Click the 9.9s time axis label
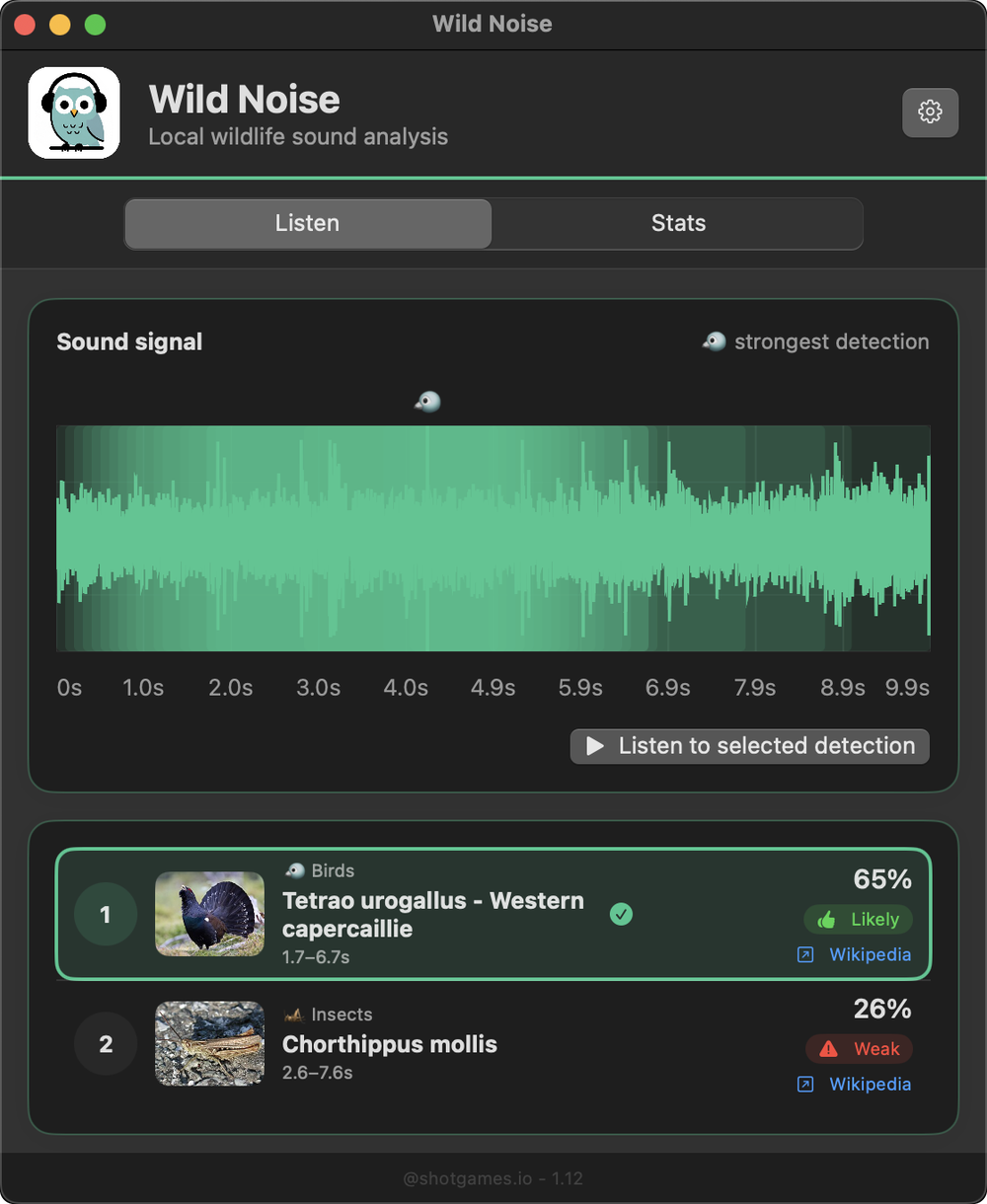 (x=907, y=688)
